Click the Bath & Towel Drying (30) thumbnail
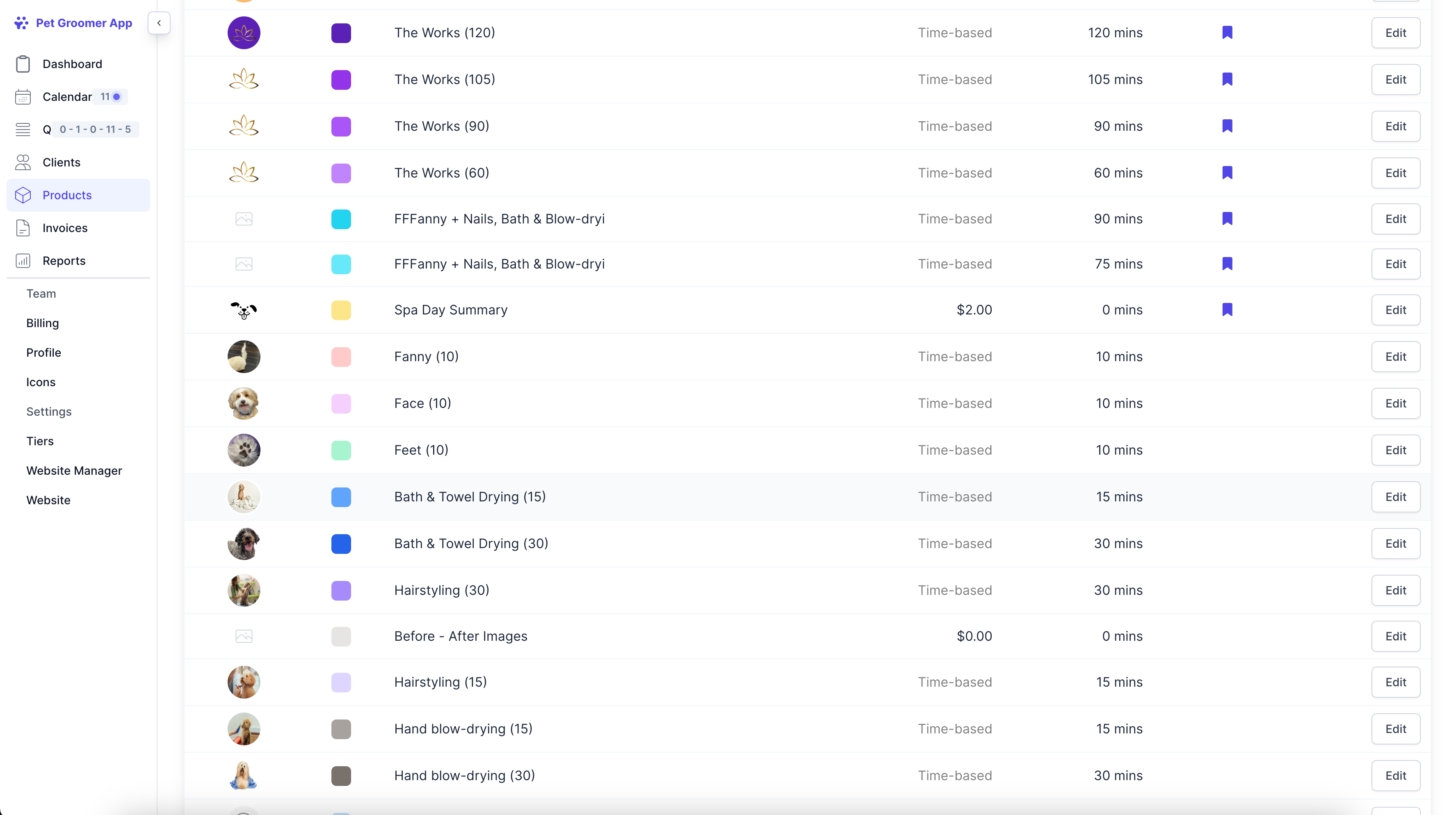The image size is (1456, 815). [244, 543]
